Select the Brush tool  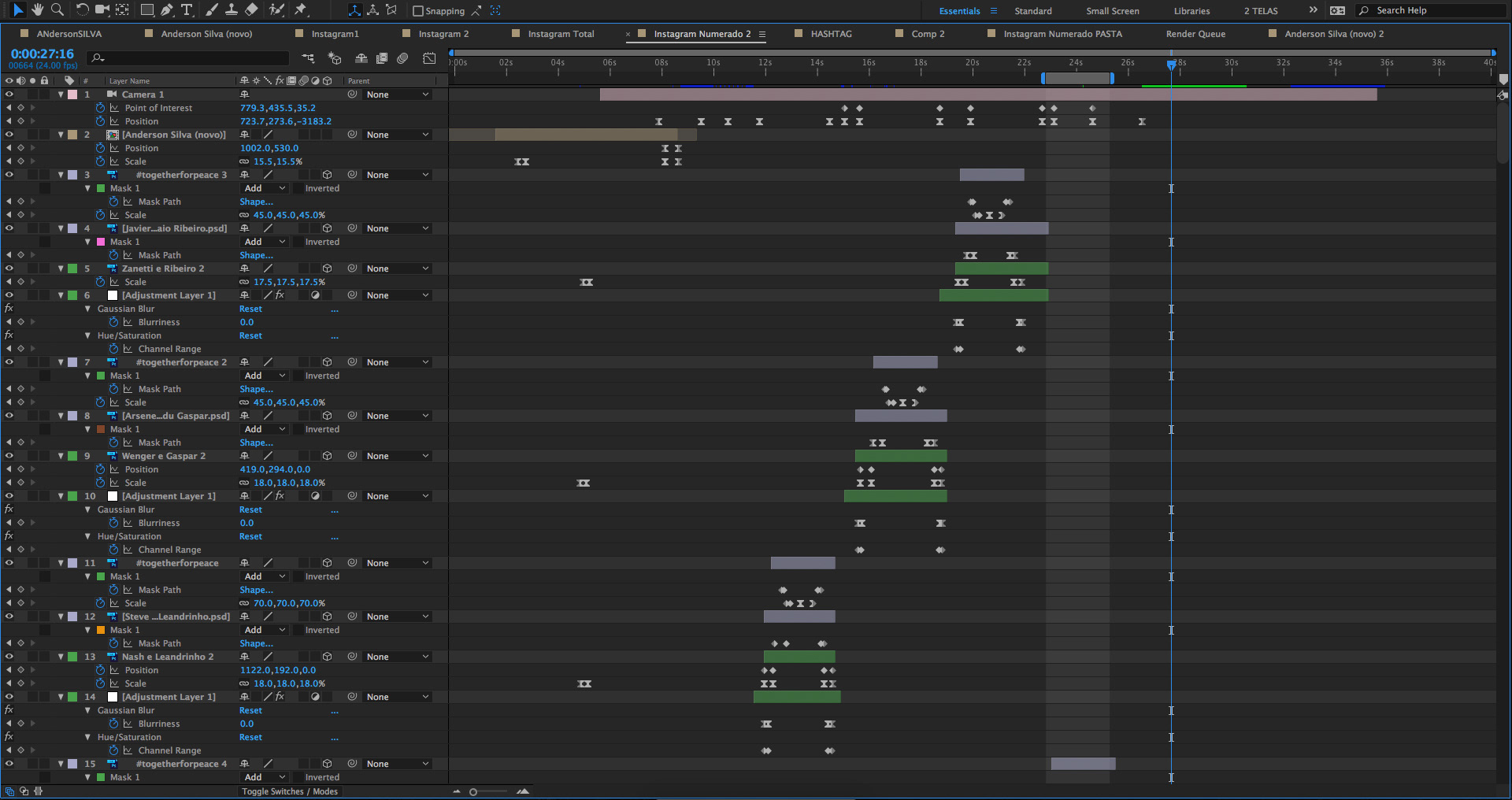point(211,10)
